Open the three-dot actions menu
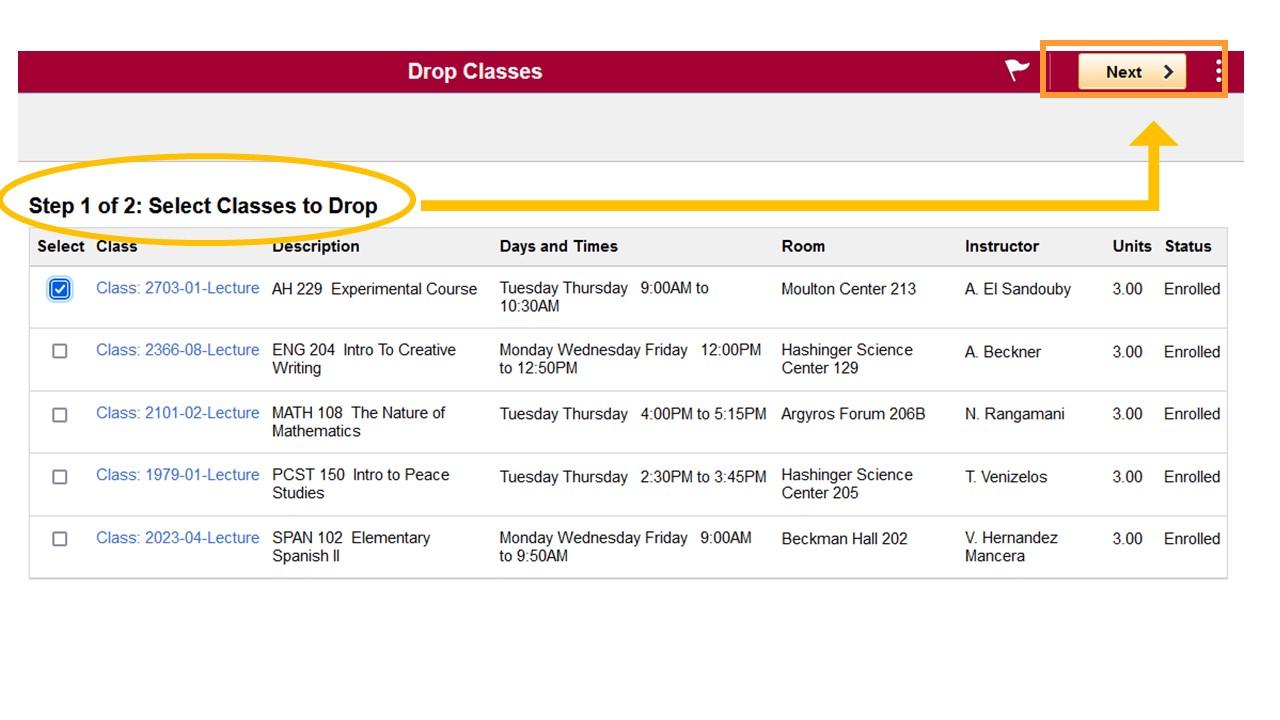 1218,71
